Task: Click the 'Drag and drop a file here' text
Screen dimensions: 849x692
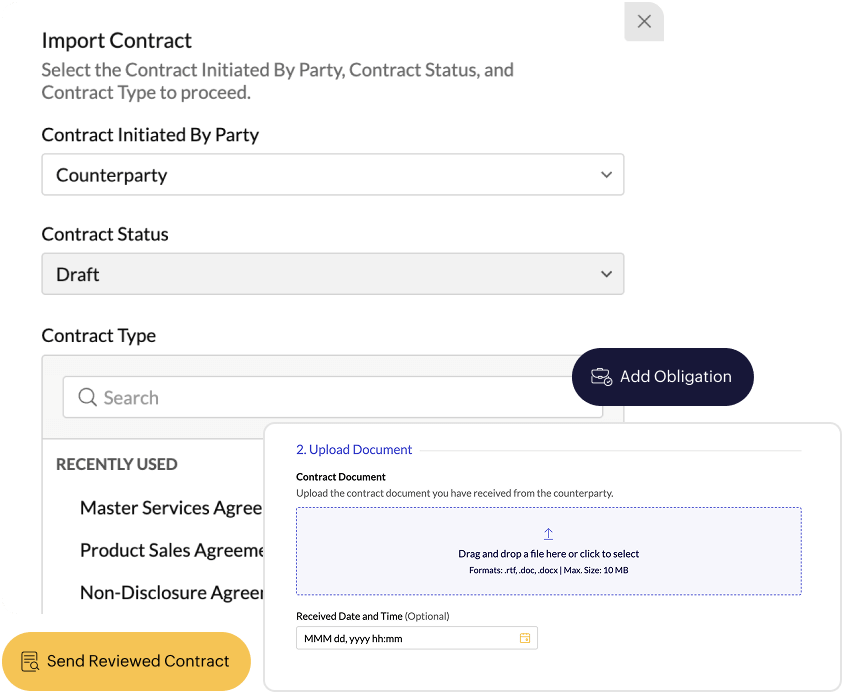Action: [x=548, y=554]
